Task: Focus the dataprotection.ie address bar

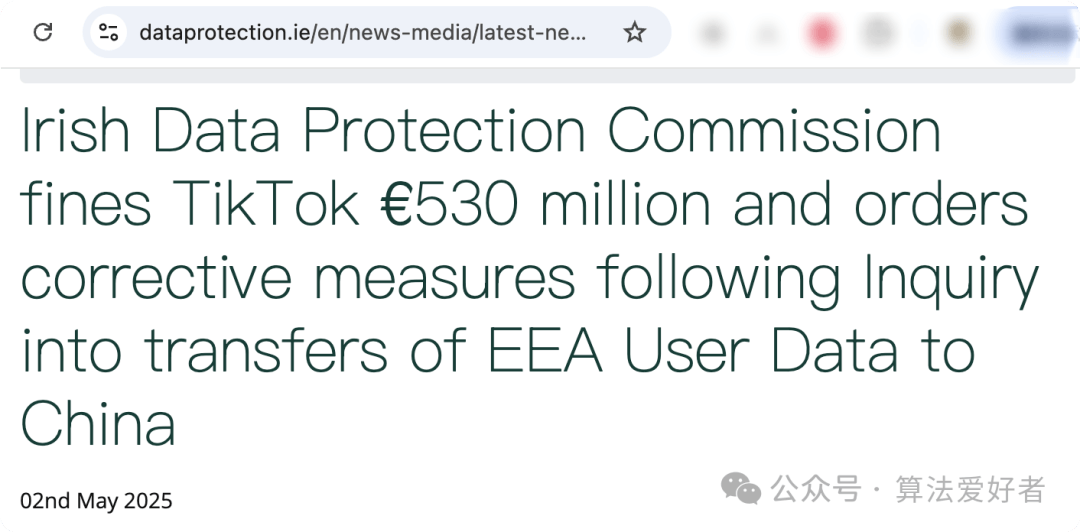Action: coord(363,32)
